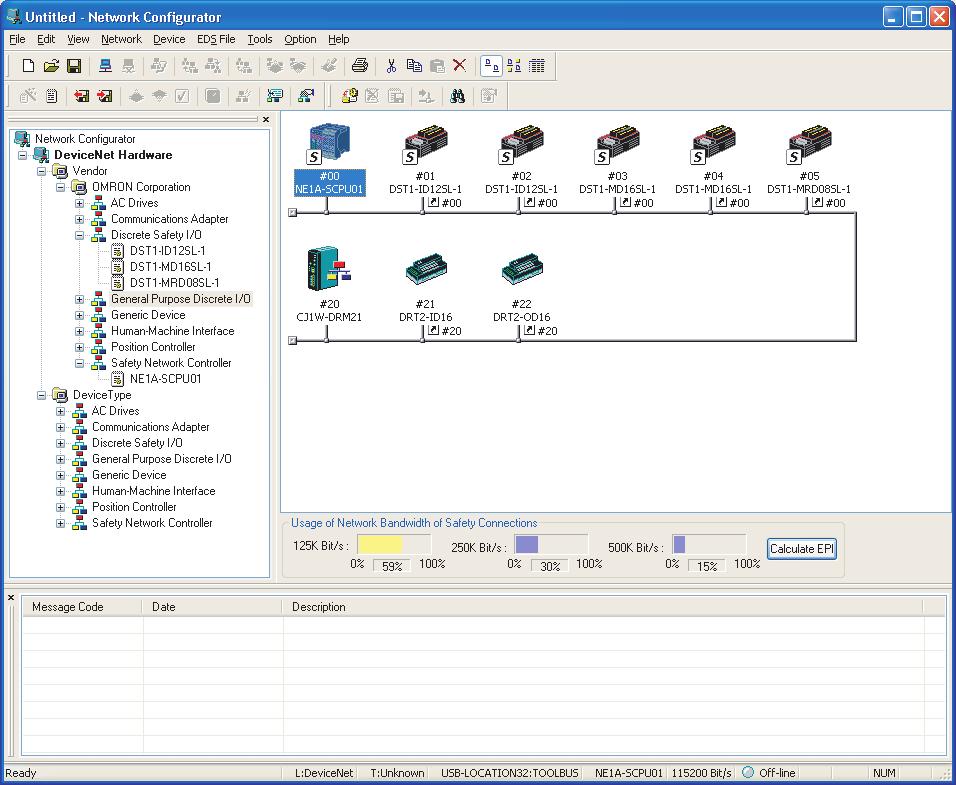This screenshot has width=956, height=785.
Task: Open the Help menu
Action: point(339,39)
